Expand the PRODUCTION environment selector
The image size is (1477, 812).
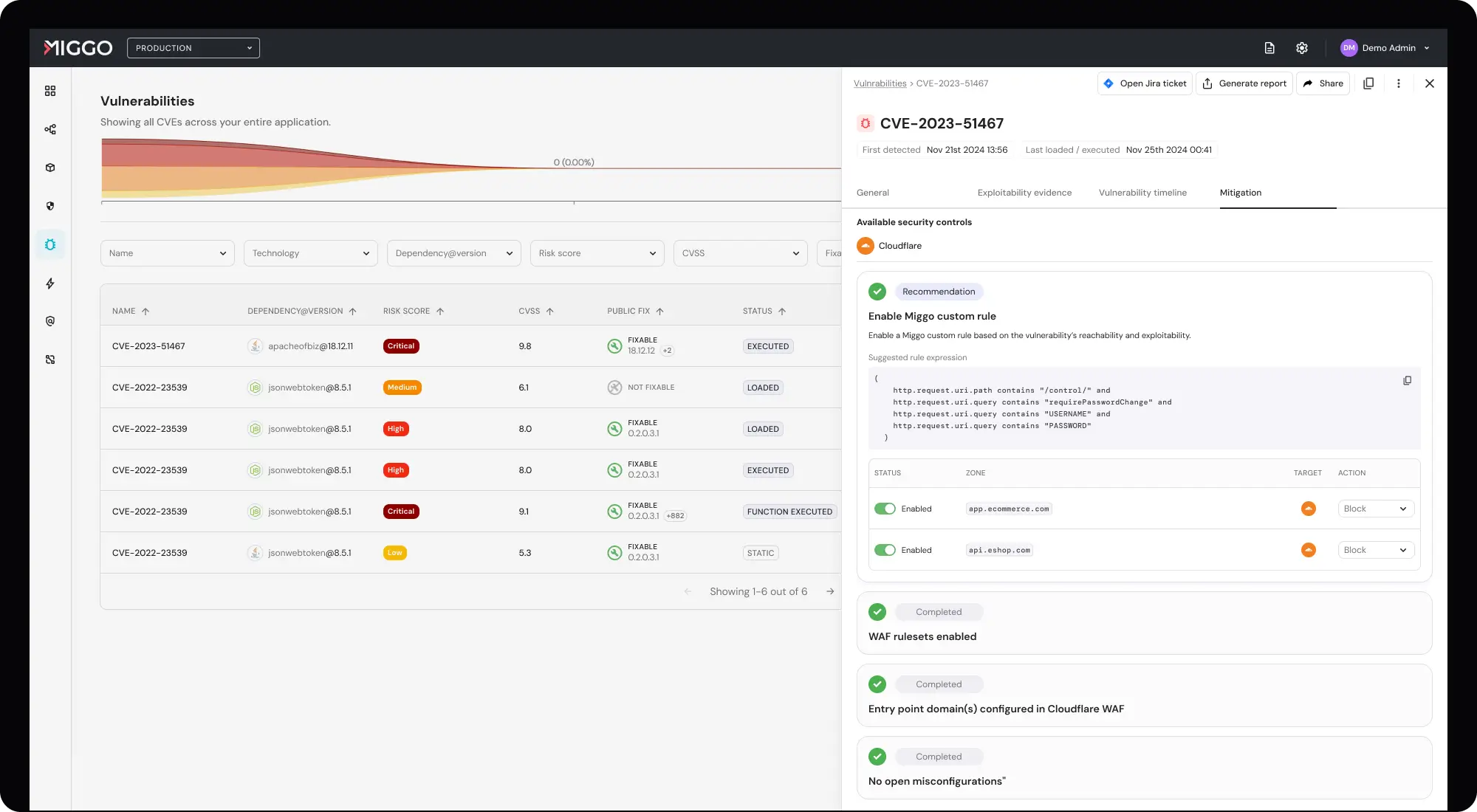(193, 47)
